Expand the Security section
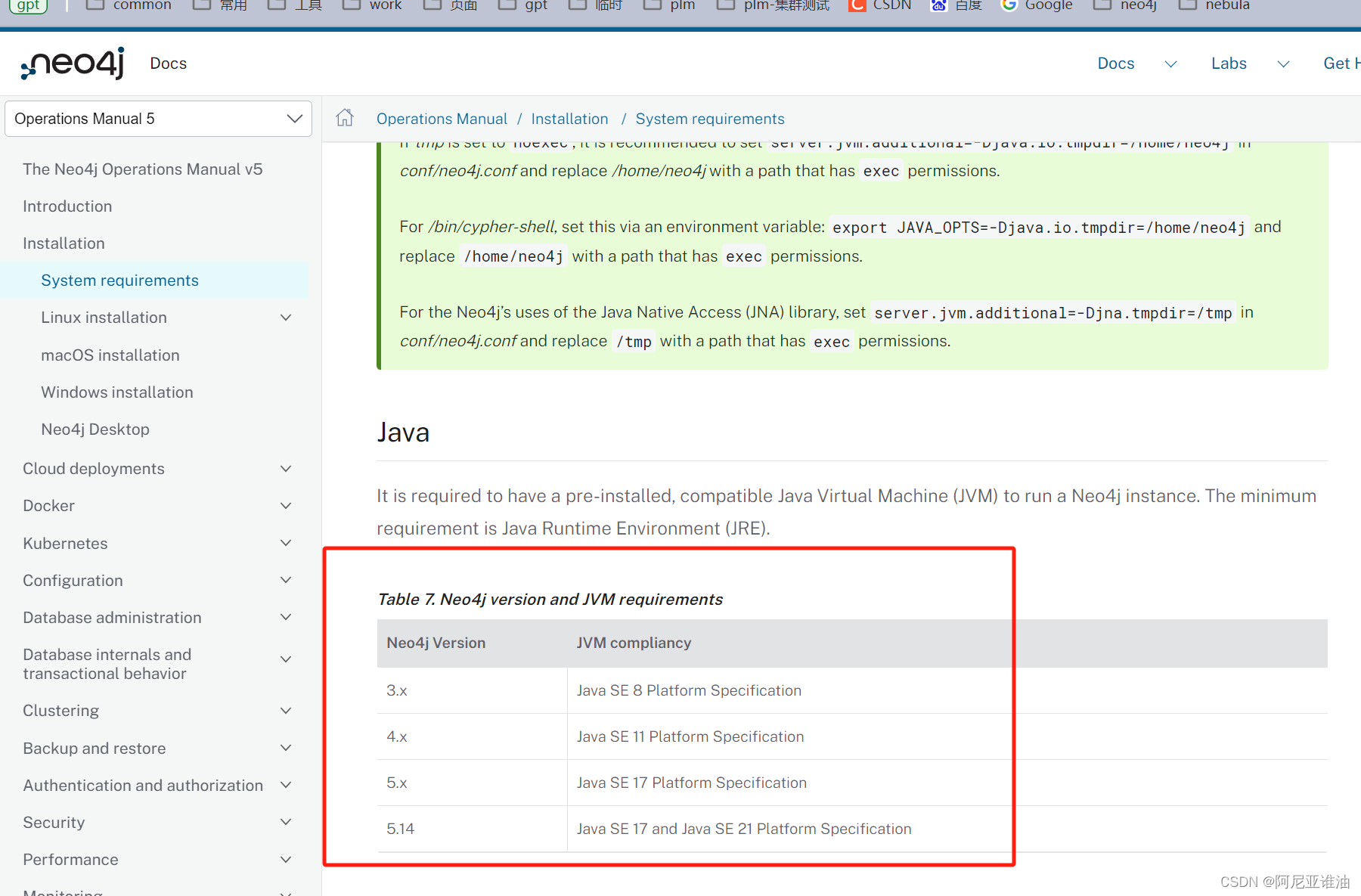Image resolution: width=1361 pixels, height=896 pixels. click(286, 822)
